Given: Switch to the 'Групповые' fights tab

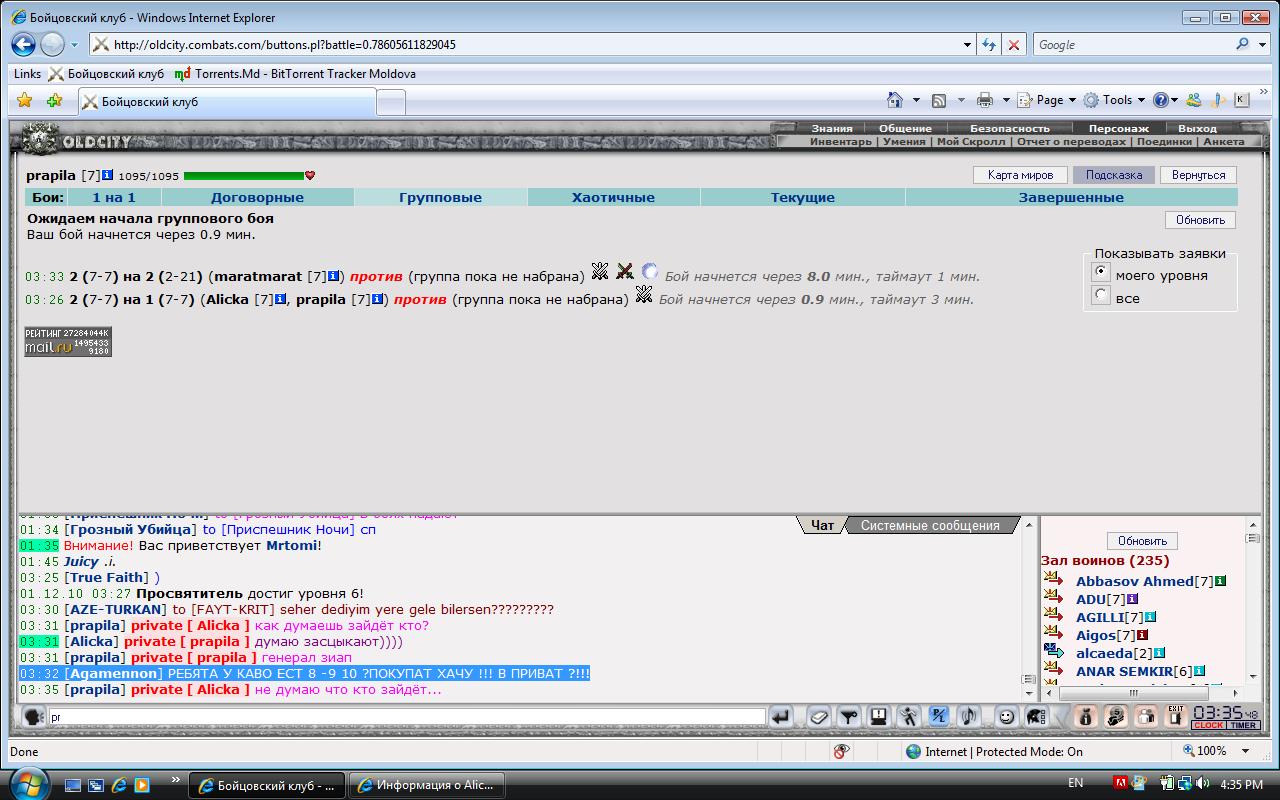Looking at the screenshot, I should coord(440,197).
